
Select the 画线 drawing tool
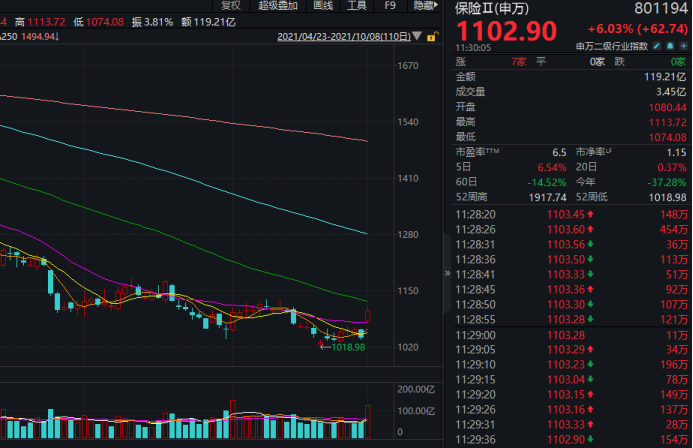322,6
